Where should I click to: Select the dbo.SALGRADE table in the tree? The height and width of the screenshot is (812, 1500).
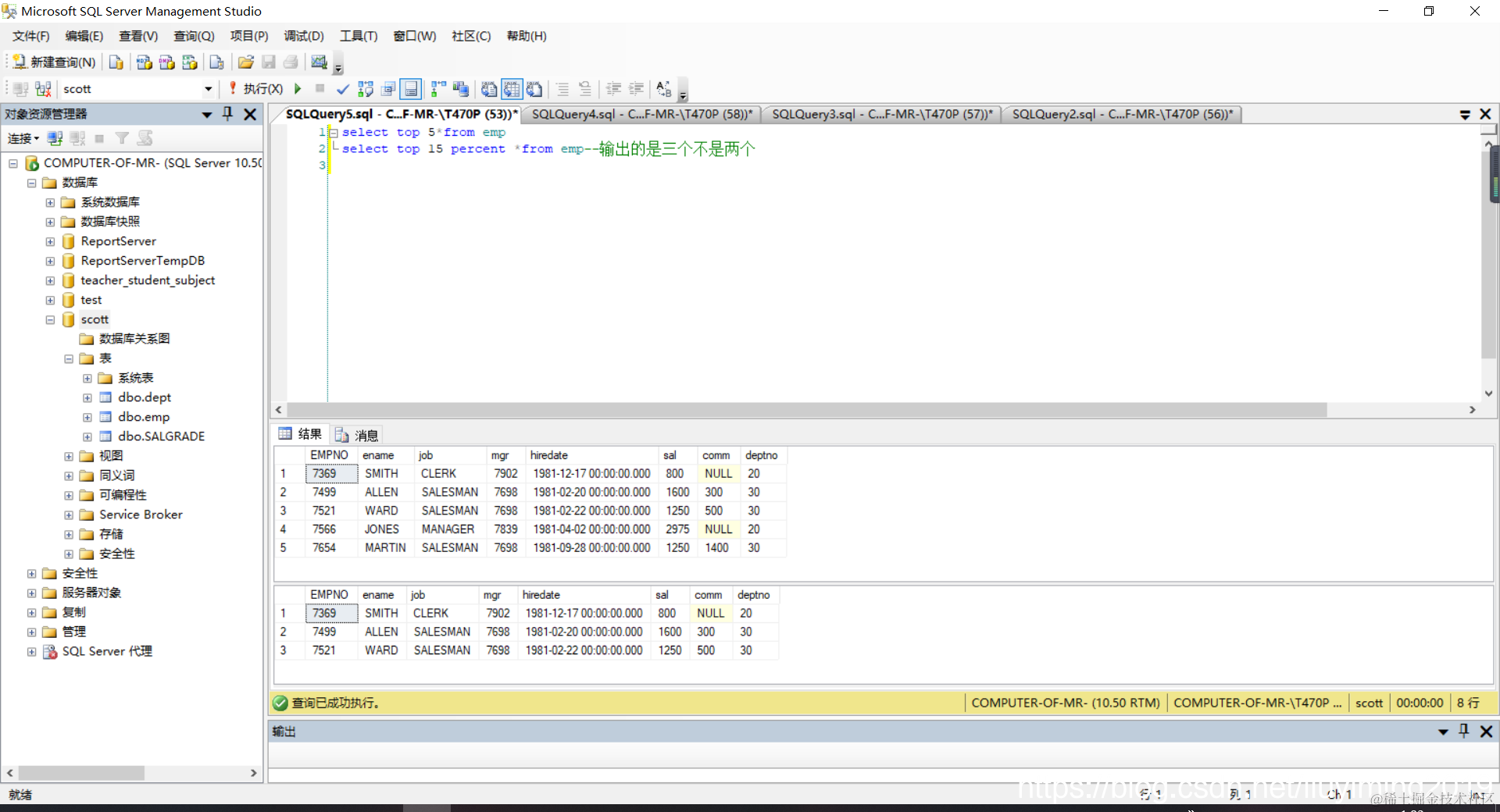click(x=162, y=436)
